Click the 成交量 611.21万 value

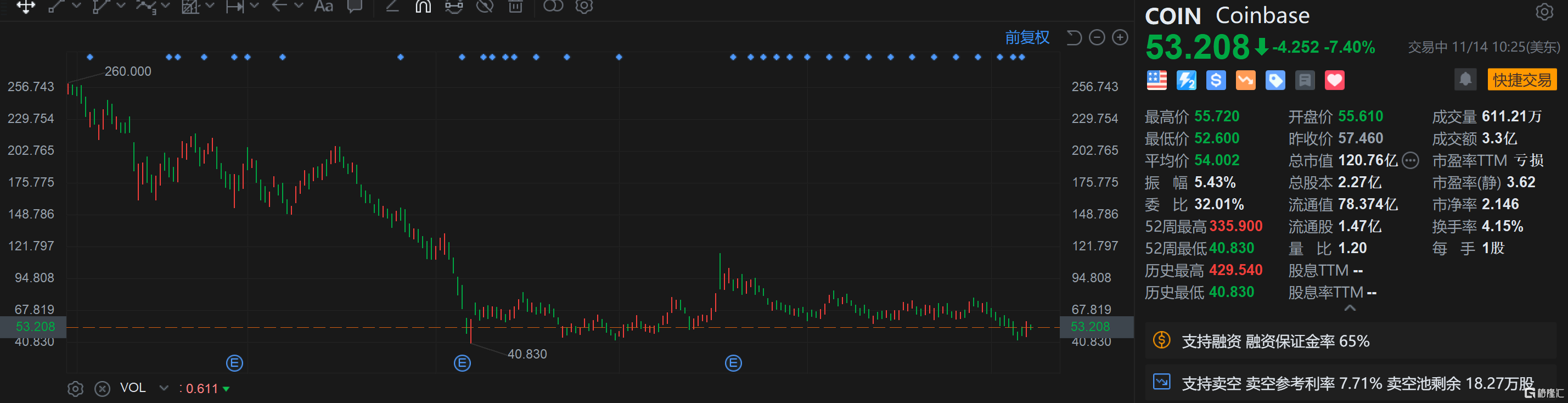tap(1511, 116)
